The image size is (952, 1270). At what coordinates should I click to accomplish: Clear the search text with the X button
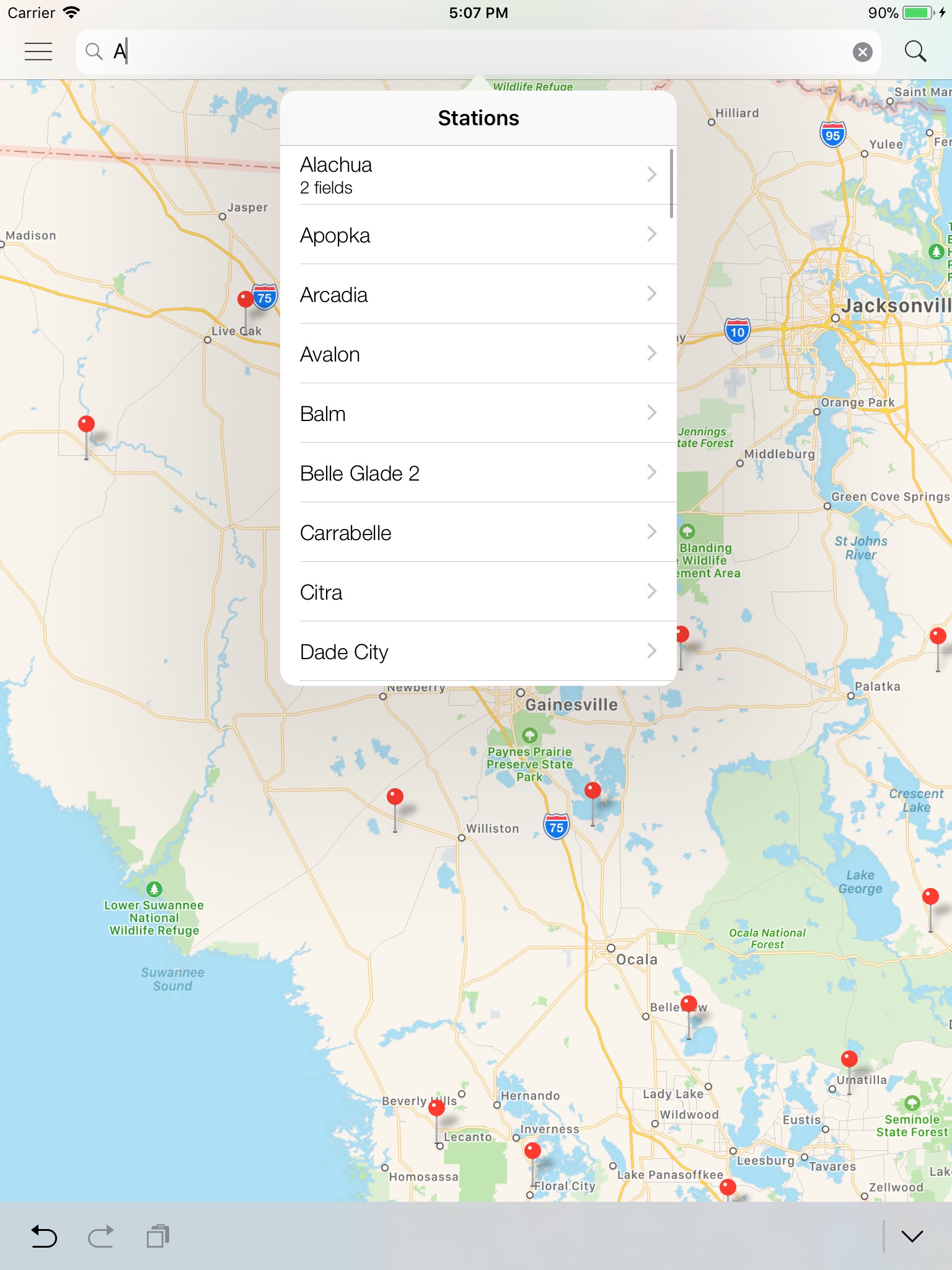click(x=862, y=52)
